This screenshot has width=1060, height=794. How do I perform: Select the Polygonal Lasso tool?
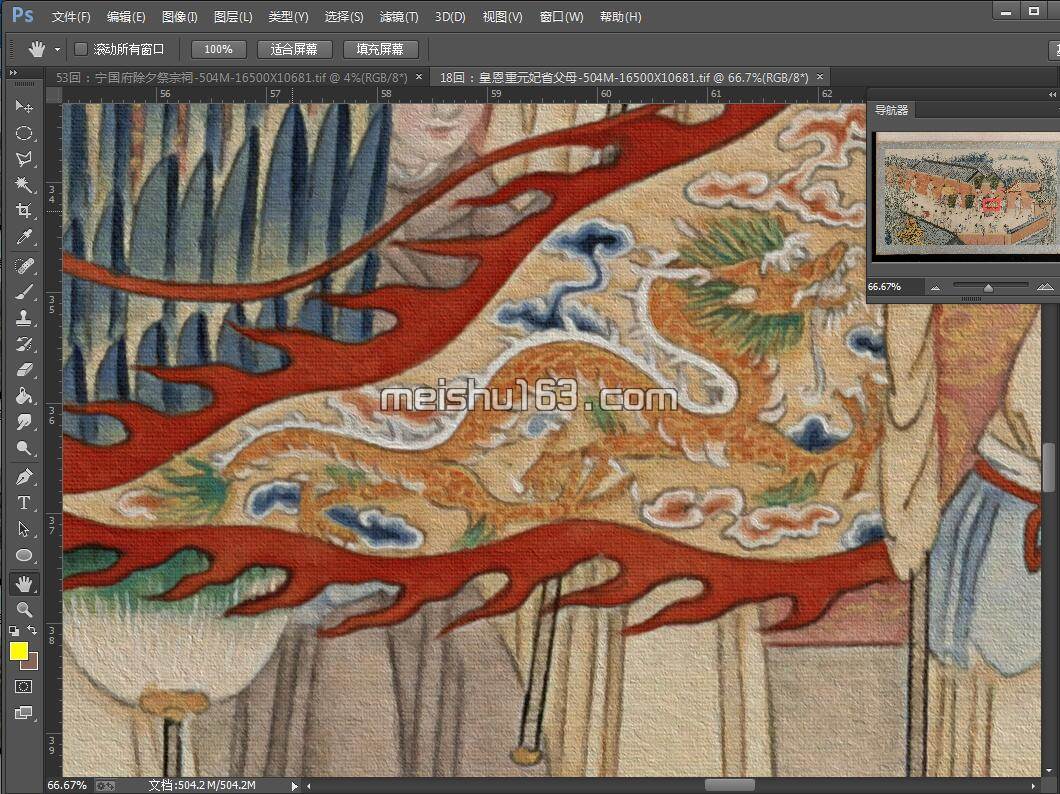pyautogui.click(x=24, y=159)
